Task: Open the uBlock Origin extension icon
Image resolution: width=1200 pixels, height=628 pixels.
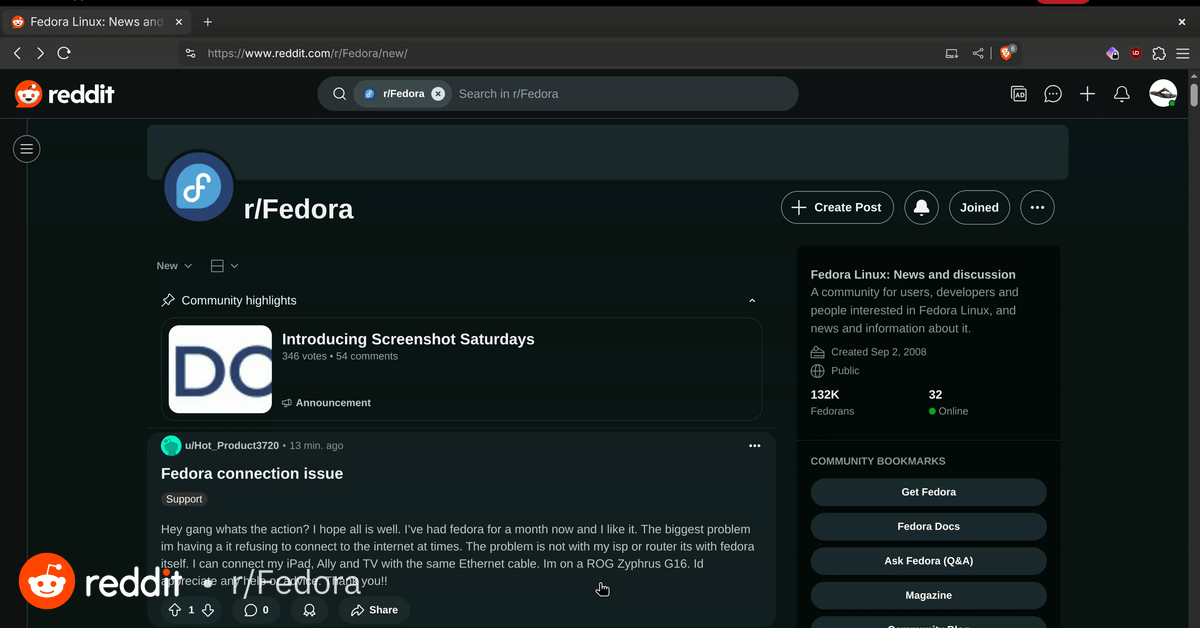Action: (1136, 53)
